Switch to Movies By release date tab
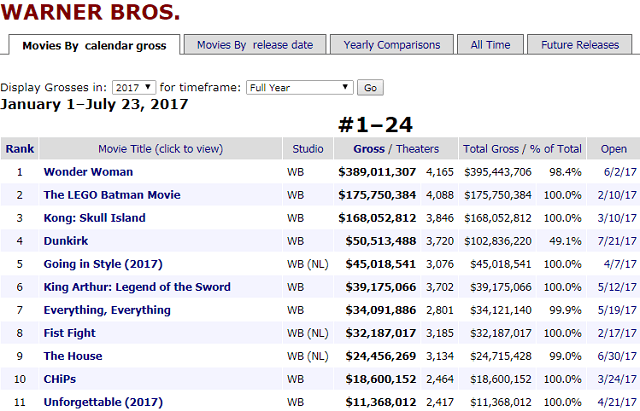The width and height of the screenshot is (640, 411). pyautogui.click(x=255, y=44)
